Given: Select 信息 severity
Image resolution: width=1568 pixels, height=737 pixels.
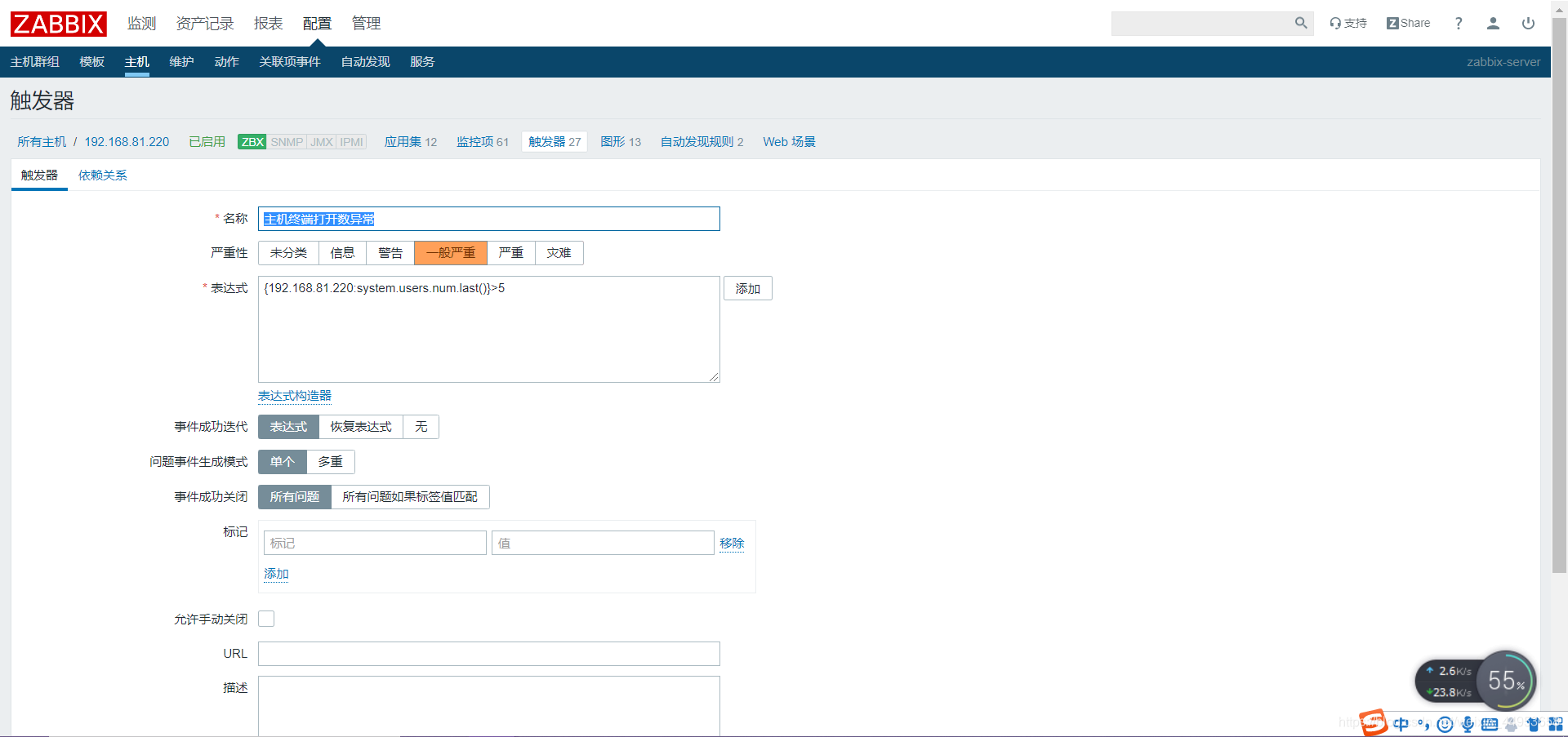Looking at the screenshot, I should point(342,253).
